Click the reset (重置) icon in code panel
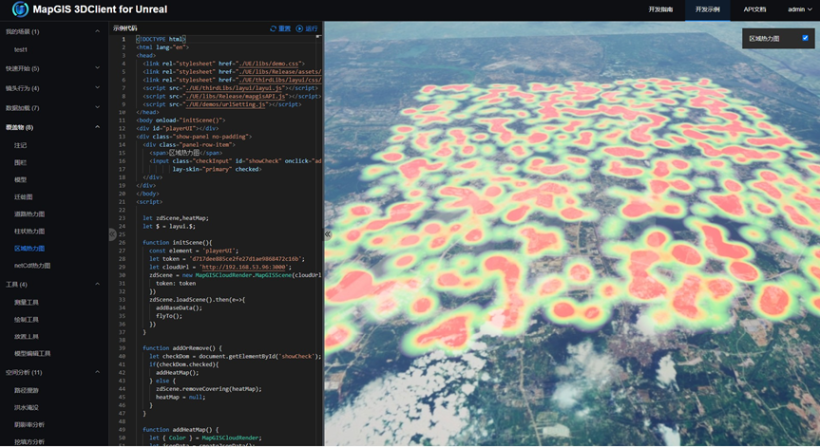The height and width of the screenshot is (448, 820). (273, 28)
